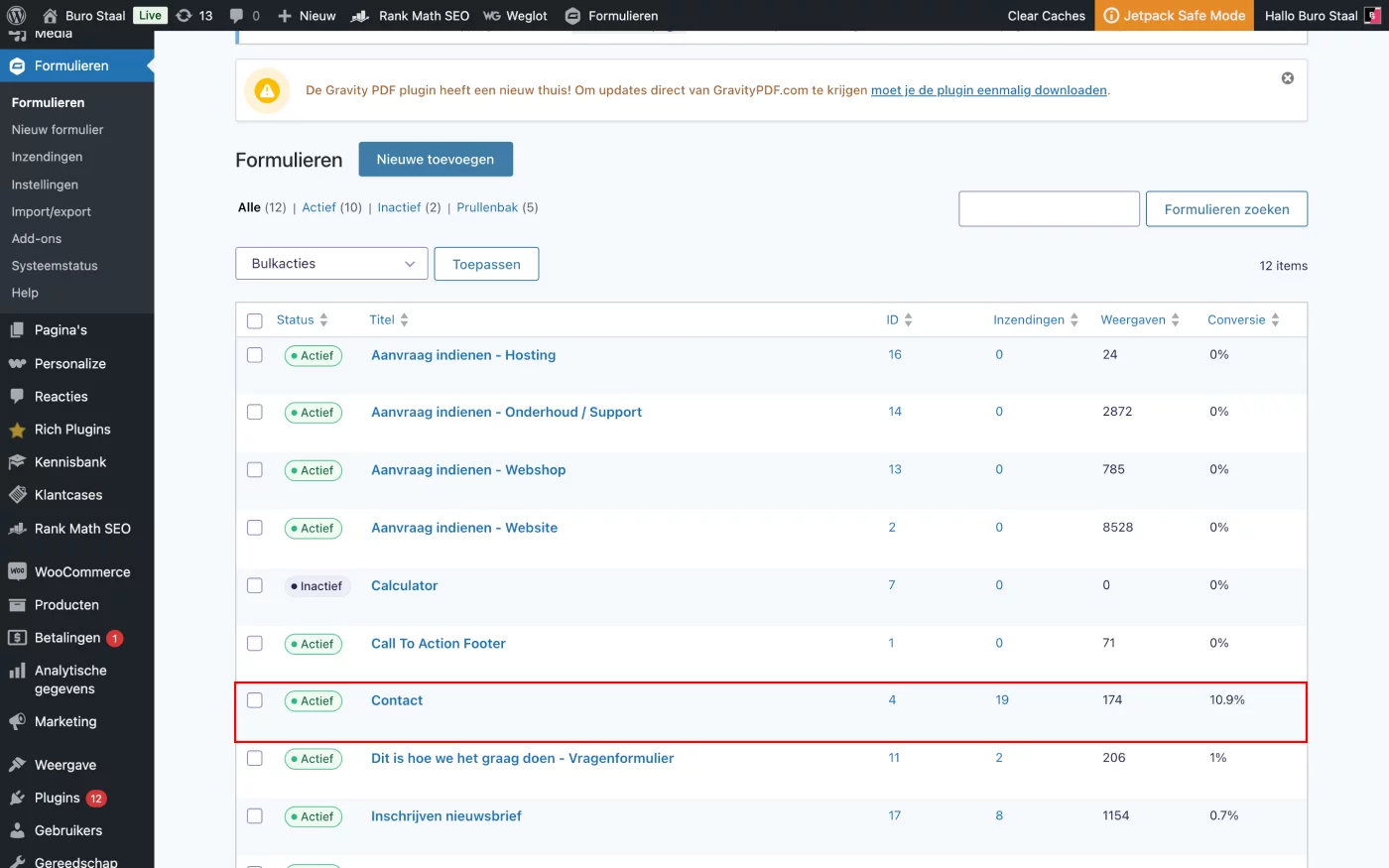Screen dimensions: 1389x868
Task: Select the Calculator form checkbox
Action: click(255, 585)
